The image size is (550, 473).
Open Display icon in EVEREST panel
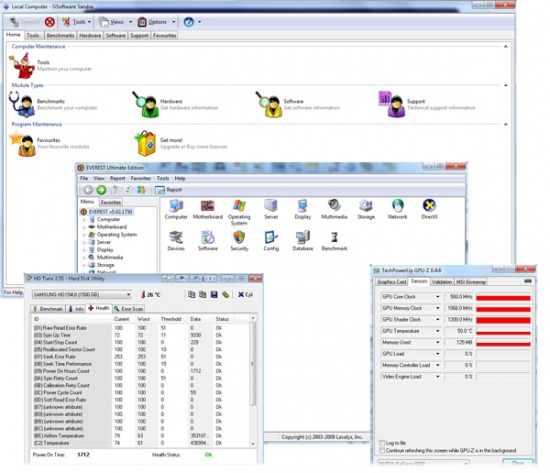click(x=302, y=206)
